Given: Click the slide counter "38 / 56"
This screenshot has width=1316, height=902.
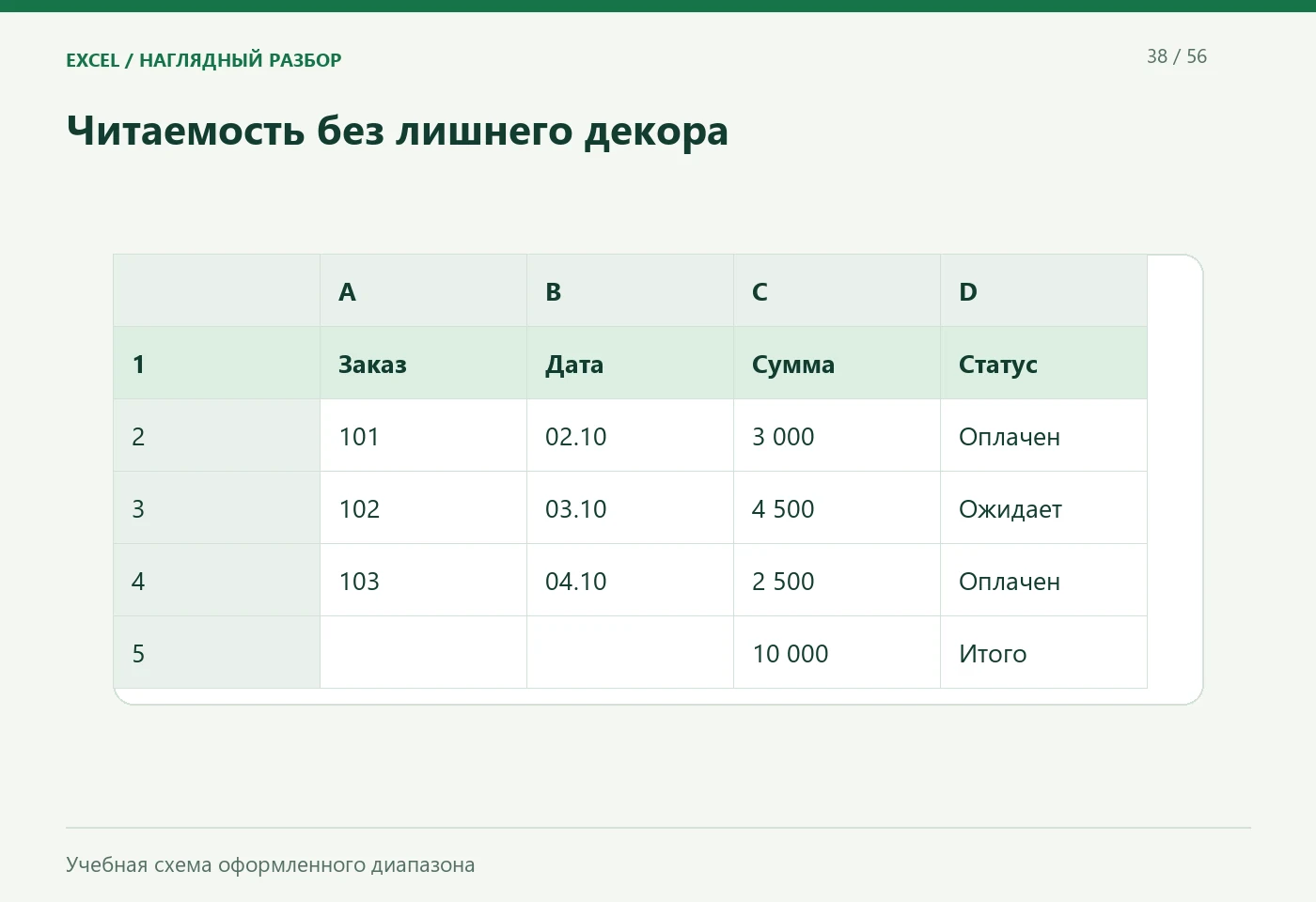Looking at the screenshot, I should [1177, 56].
